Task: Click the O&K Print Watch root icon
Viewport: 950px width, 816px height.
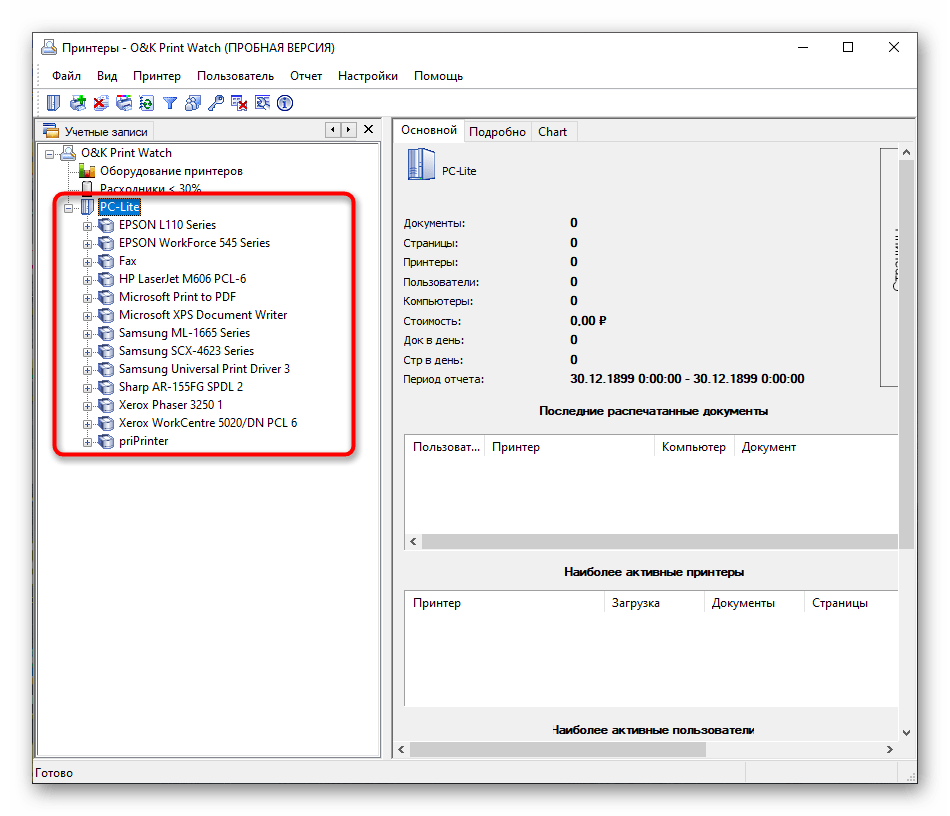Action: [68, 153]
